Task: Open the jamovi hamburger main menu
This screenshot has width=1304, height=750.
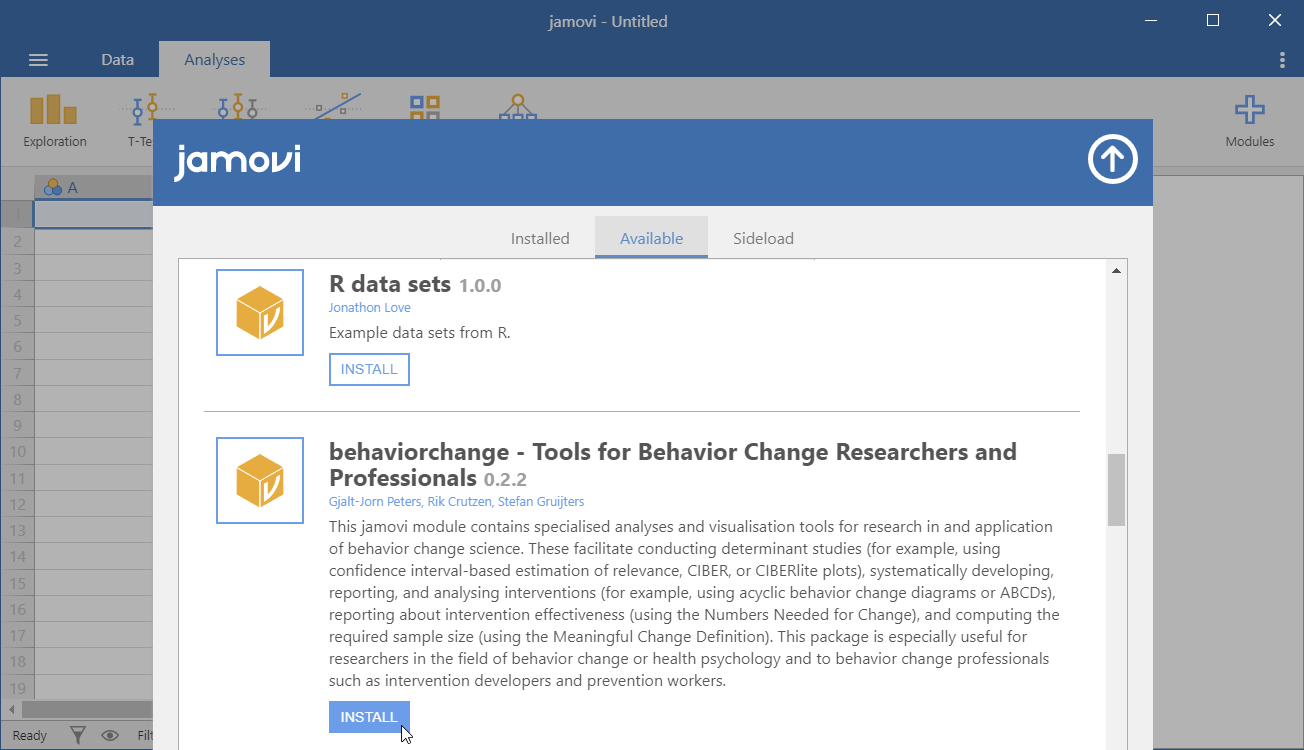Action: pyautogui.click(x=38, y=60)
